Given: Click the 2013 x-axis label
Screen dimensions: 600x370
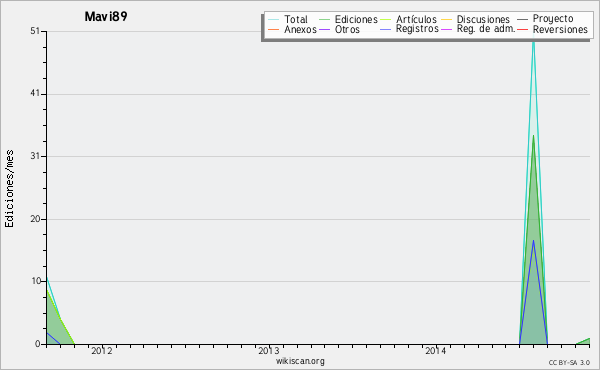Looking at the screenshot, I should click(269, 351).
